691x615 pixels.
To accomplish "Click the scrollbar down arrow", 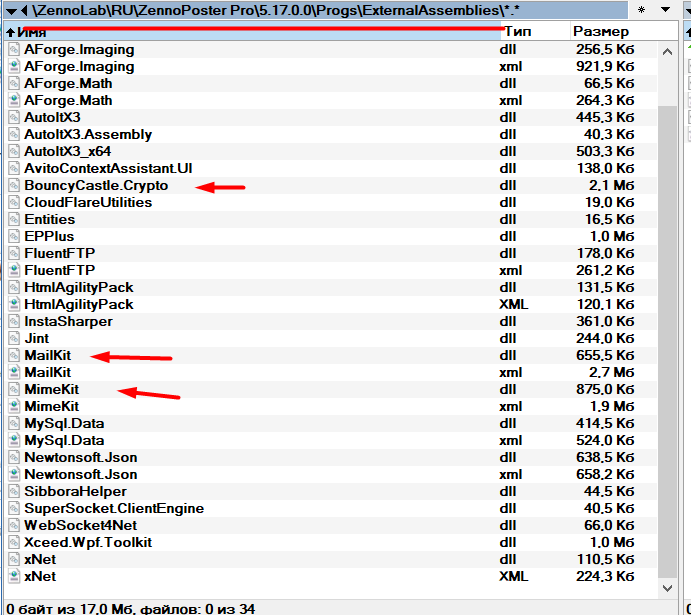I will coord(667,588).
